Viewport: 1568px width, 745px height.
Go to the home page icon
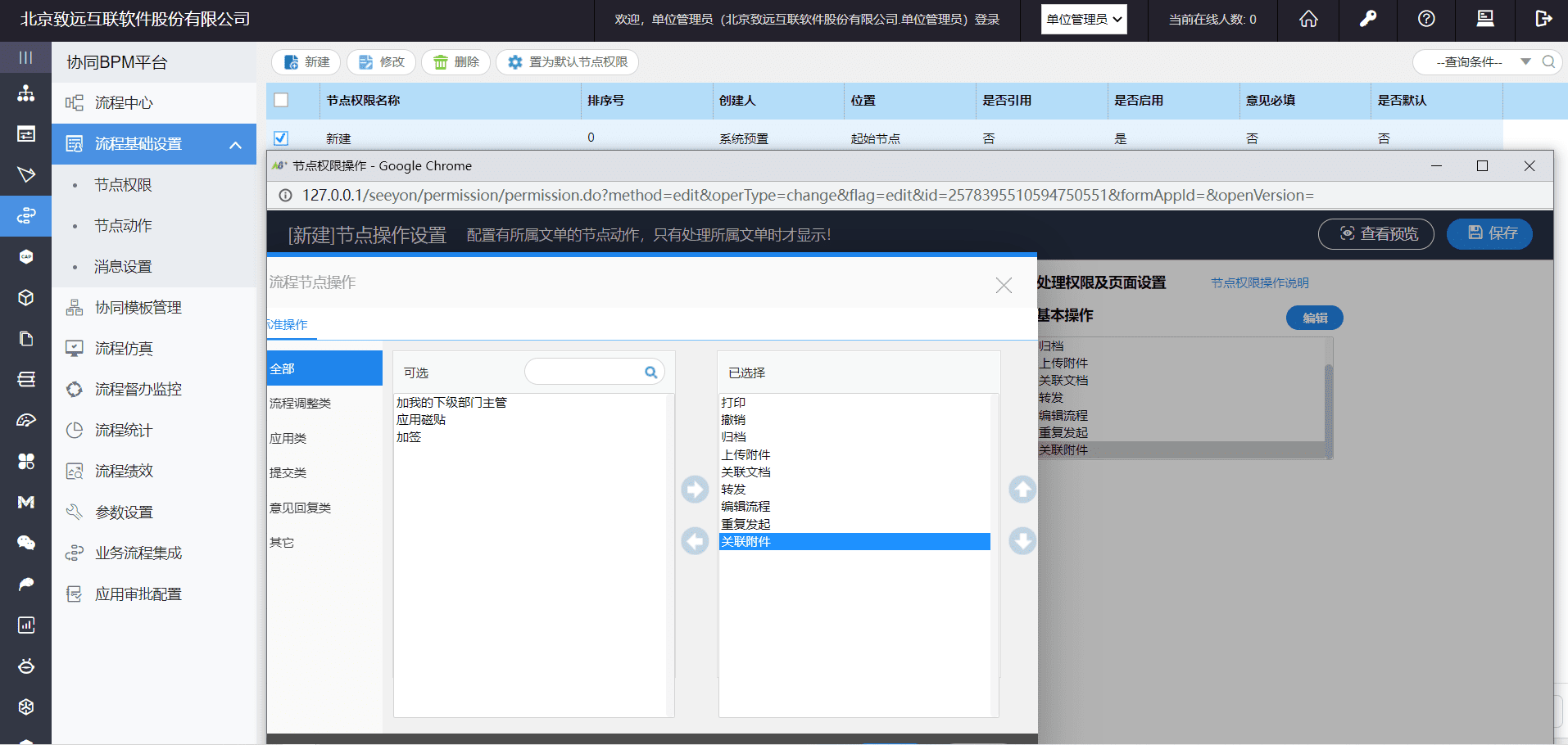coord(1309,19)
